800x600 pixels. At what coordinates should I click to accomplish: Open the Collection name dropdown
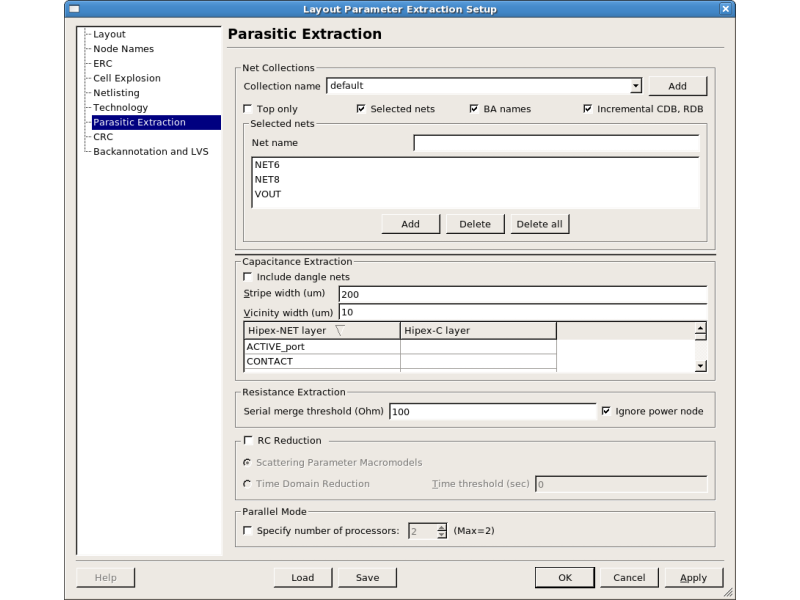coord(635,86)
